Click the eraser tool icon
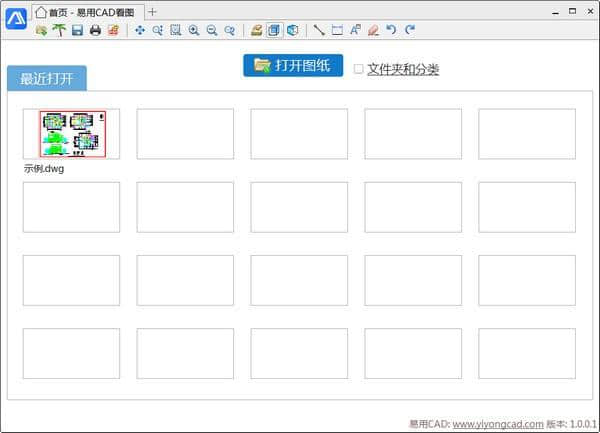The width and height of the screenshot is (600, 433). pyautogui.click(x=373, y=31)
